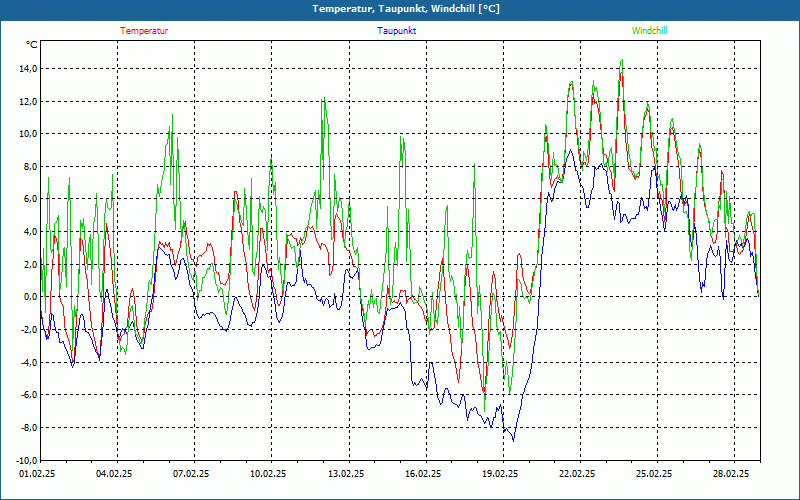
Task: Click the °C unit label on the y-axis
Action: [32, 45]
